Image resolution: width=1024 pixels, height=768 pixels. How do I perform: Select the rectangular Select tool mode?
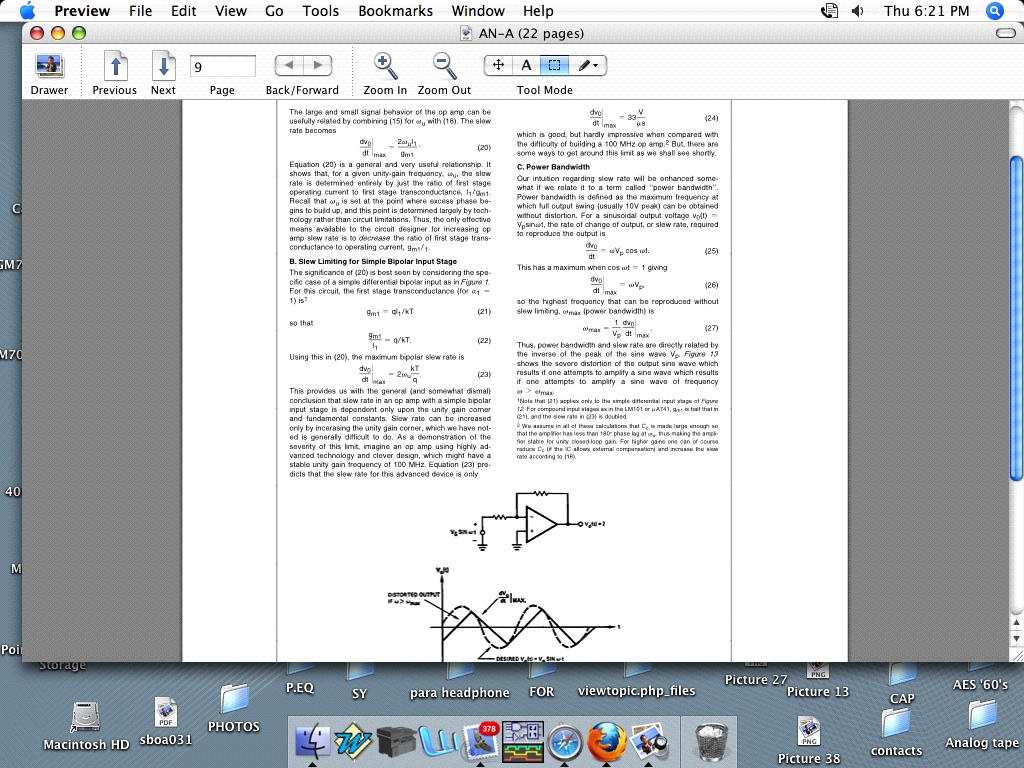click(x=554, y=65)
